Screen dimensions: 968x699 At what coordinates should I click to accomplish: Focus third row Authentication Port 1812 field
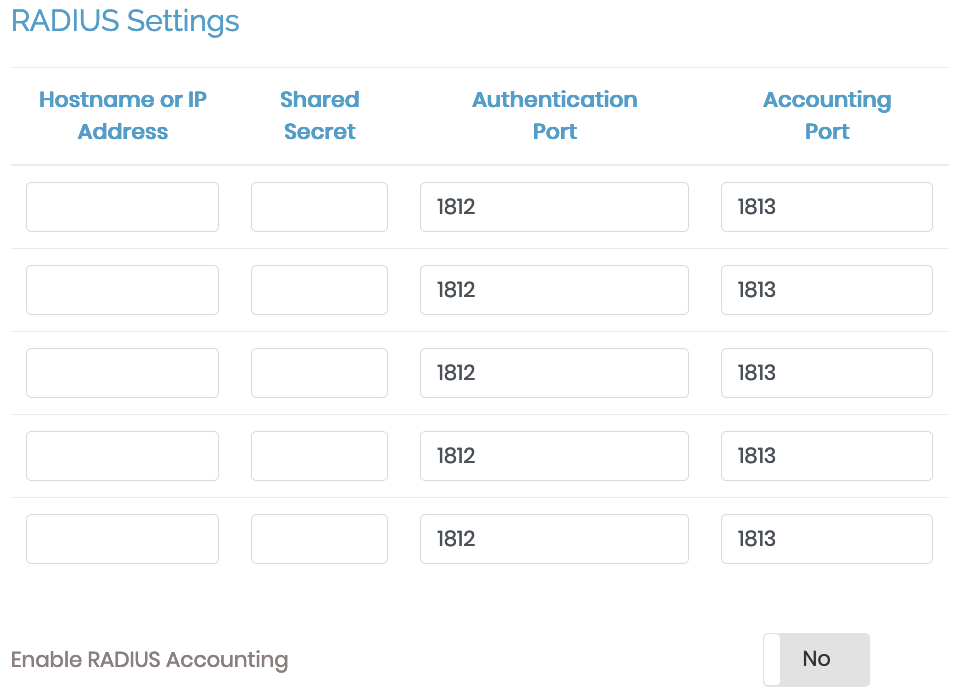tap(554, 373)
